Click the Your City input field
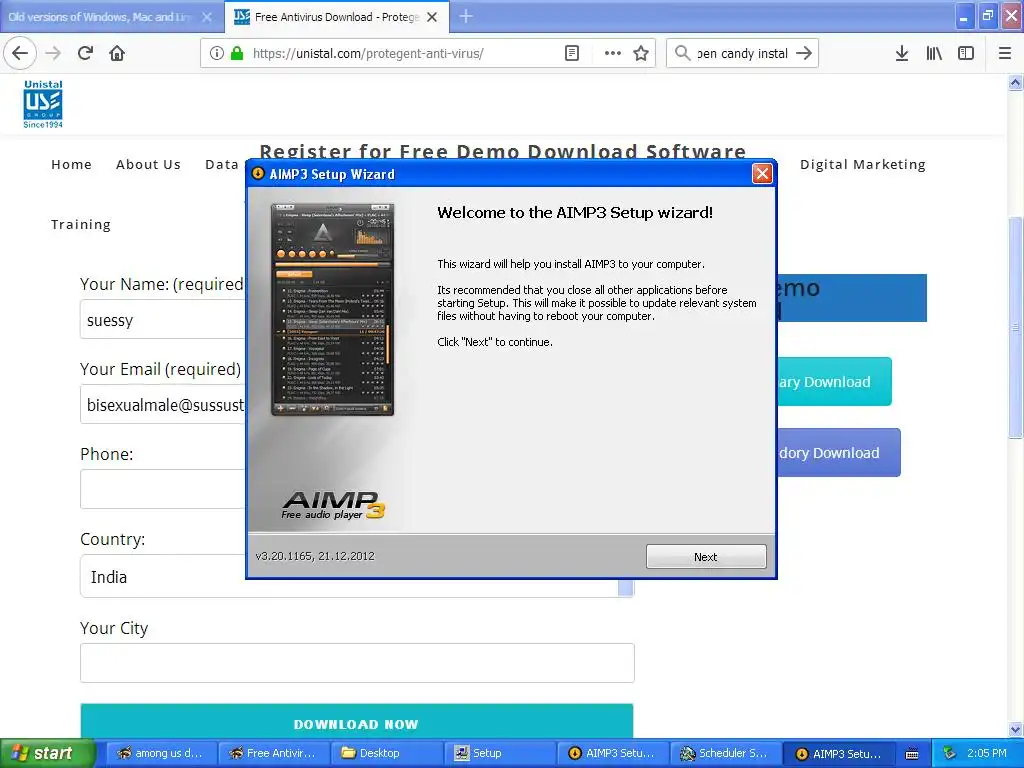This screenshot has width=1024, height=768. pyautogui.click(x=357, y=663)
